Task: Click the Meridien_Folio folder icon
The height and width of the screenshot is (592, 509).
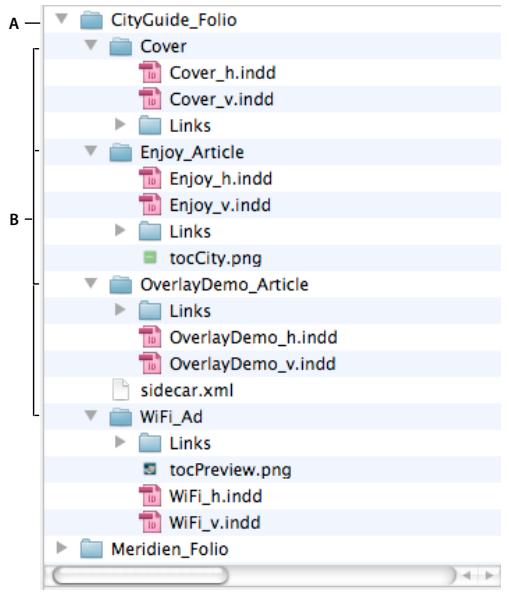Action: click(91, 549)
